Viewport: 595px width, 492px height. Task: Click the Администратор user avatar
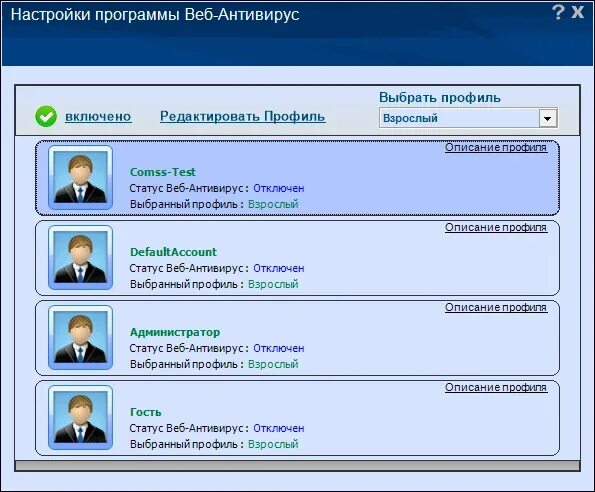coord(80,337)
